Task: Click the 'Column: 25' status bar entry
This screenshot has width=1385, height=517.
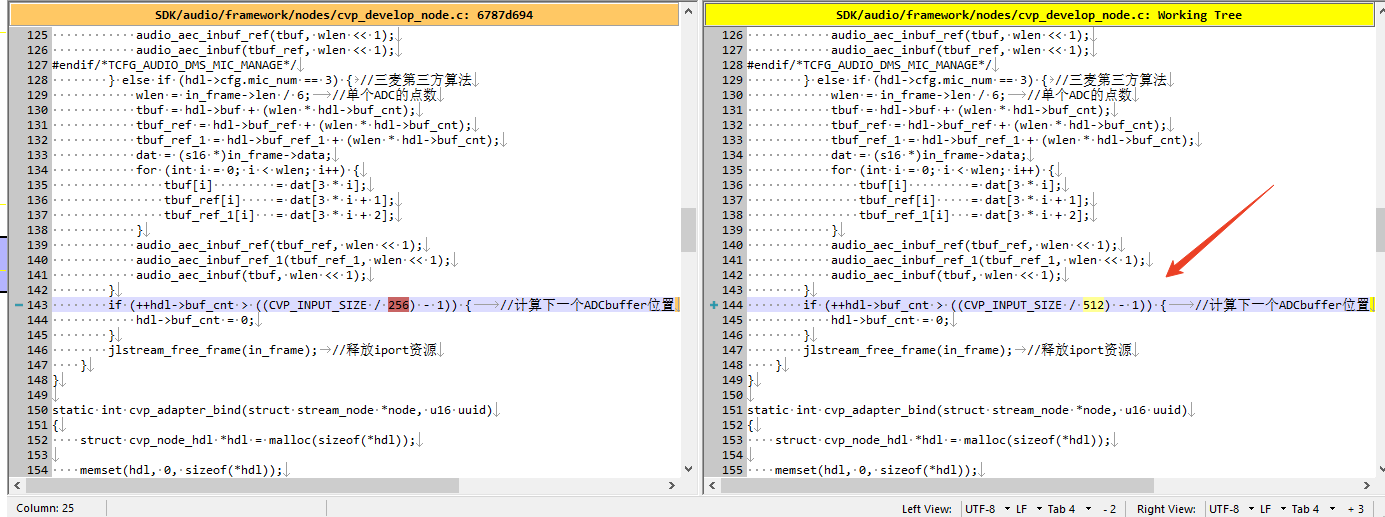Action: click(45, 509)
